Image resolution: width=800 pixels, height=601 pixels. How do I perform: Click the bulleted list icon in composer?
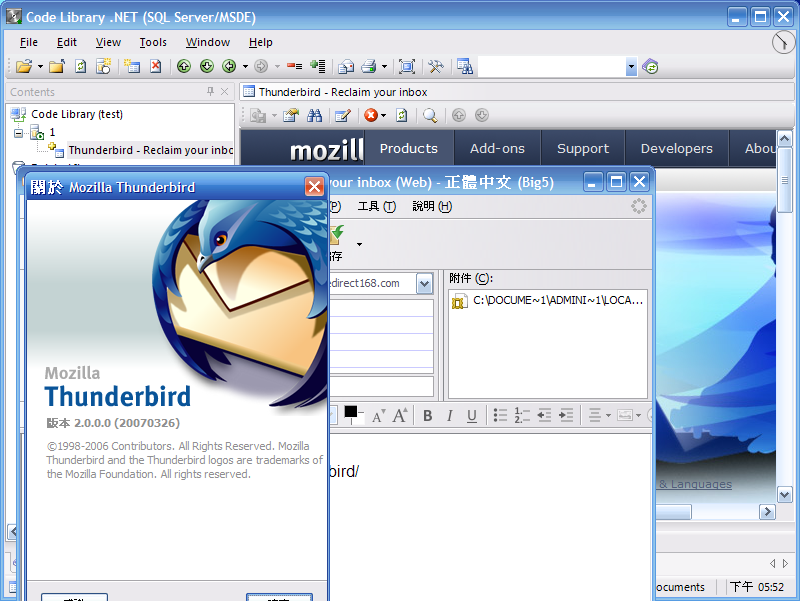click(x=500, y=415)
